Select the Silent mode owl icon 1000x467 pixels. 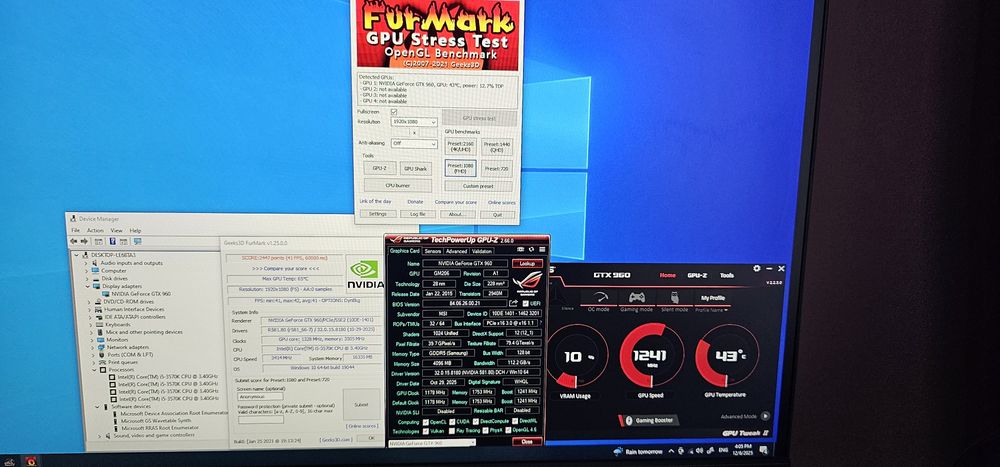[674, 298]
